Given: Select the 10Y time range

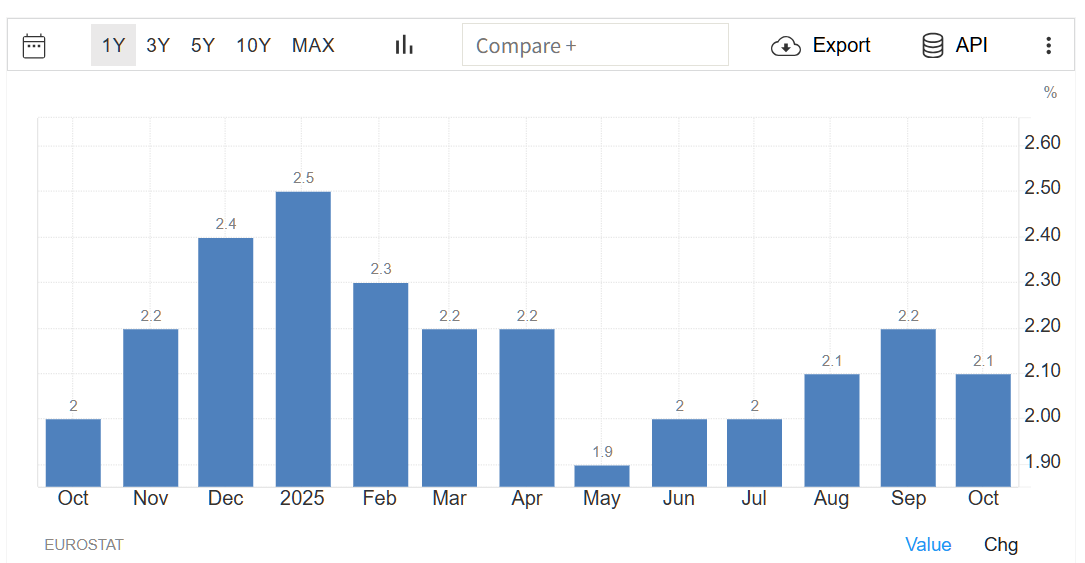Looking at the screenshot, I should [x=253, y=45].
